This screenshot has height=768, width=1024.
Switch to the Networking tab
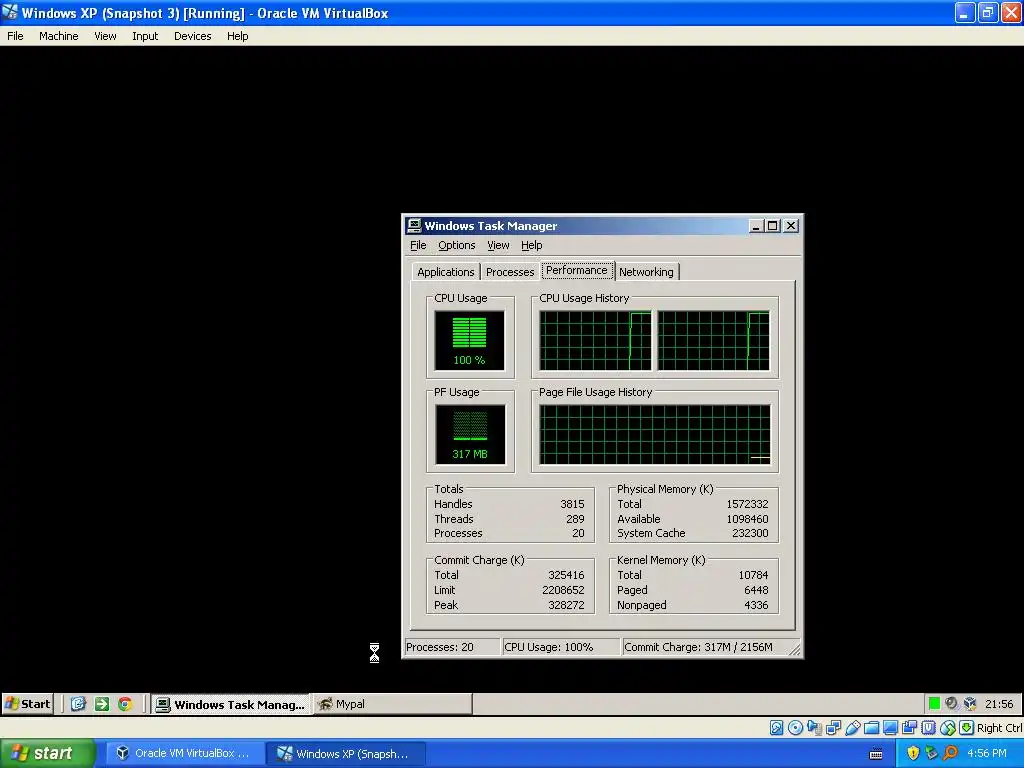[x=647, y=272]
